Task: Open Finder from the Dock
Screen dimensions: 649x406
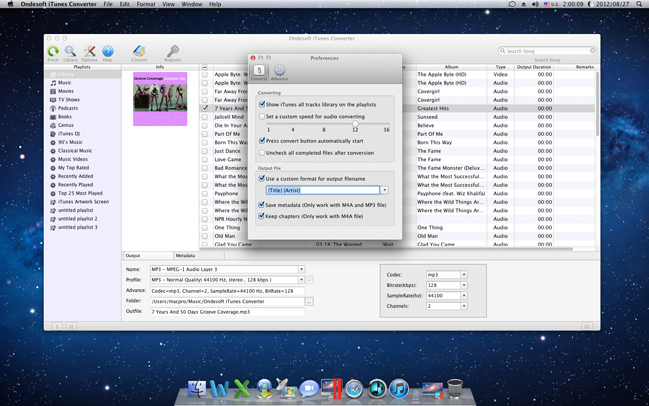Action: tap(197, 389)
